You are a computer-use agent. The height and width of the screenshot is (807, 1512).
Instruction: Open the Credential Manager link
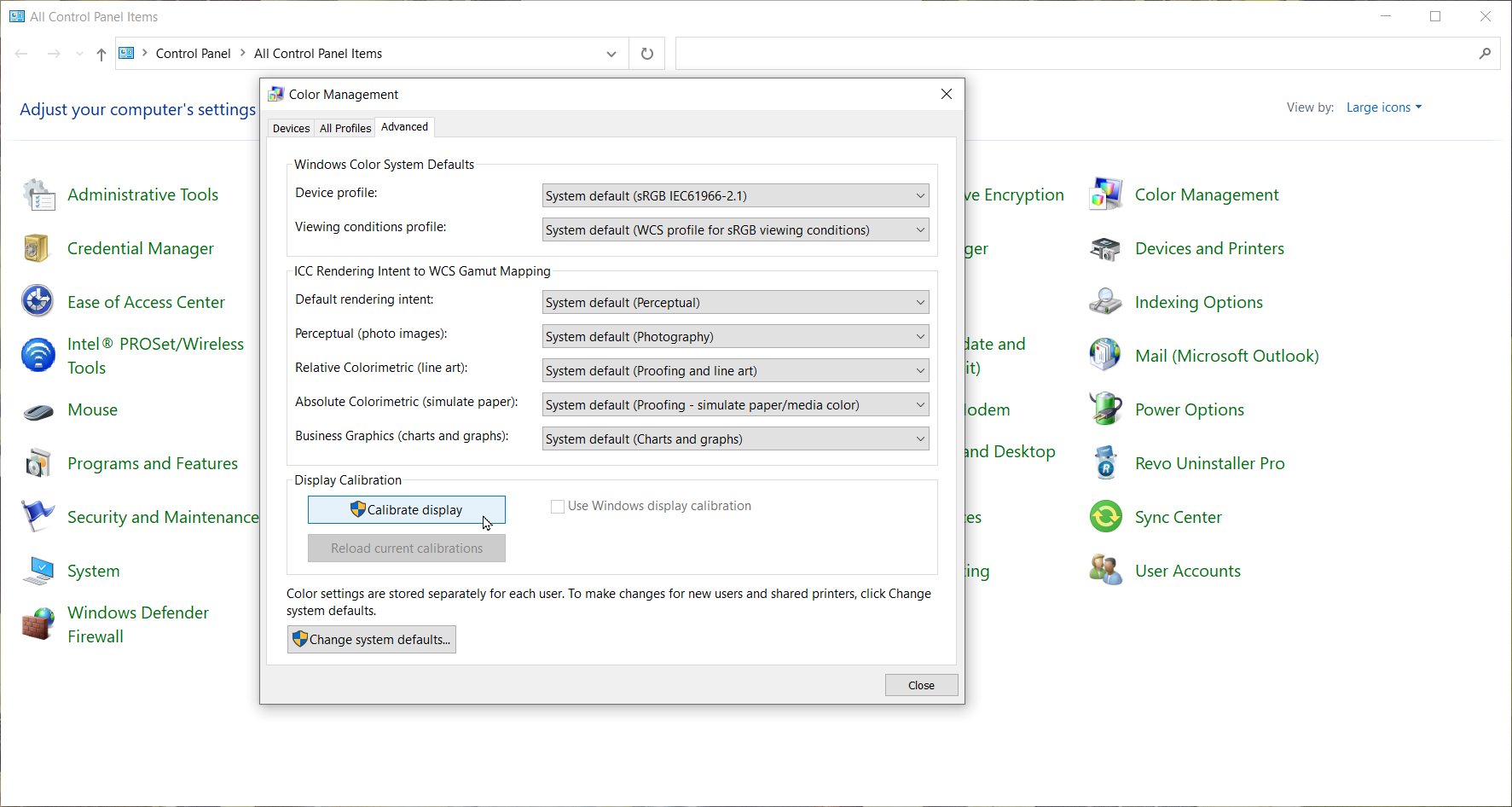point(141,248)
